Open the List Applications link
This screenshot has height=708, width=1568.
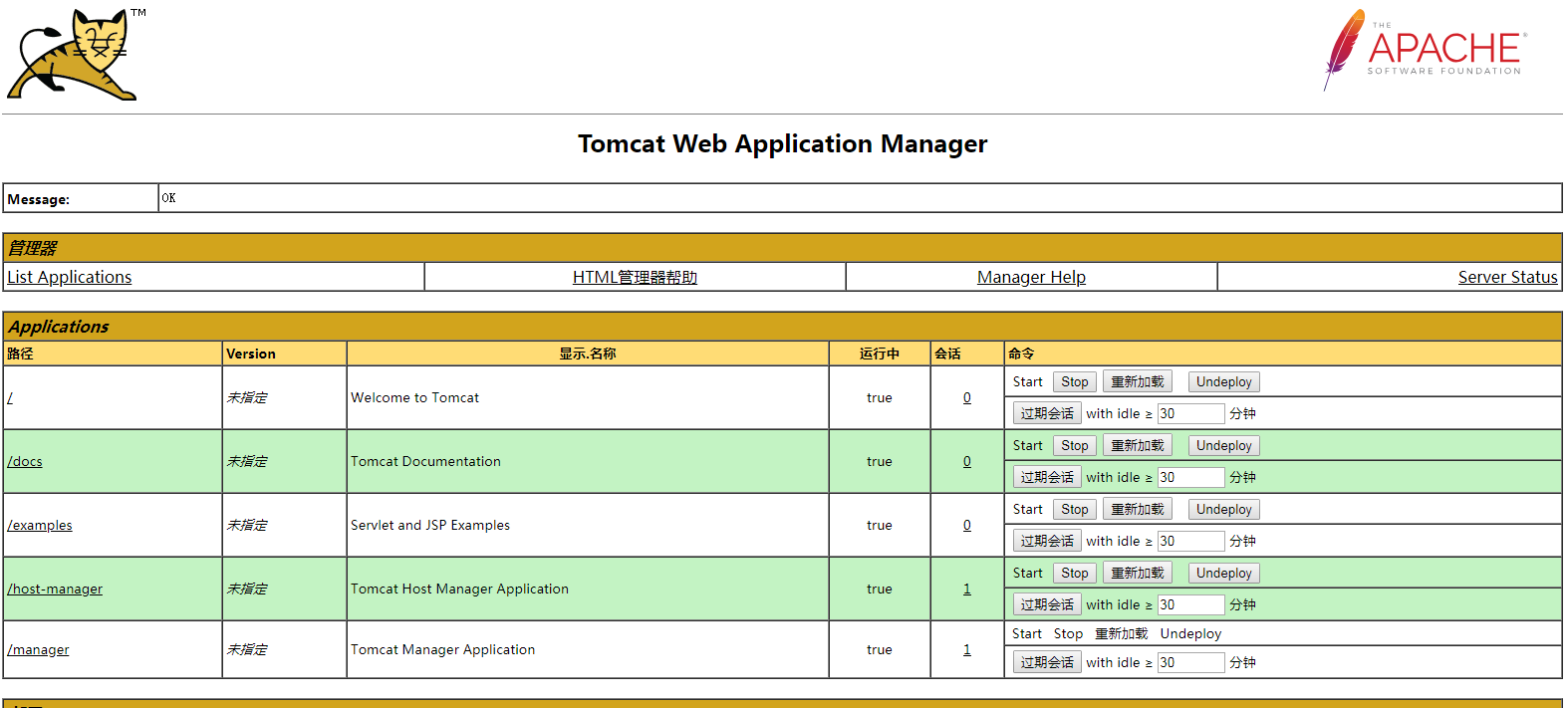(70, 277)
